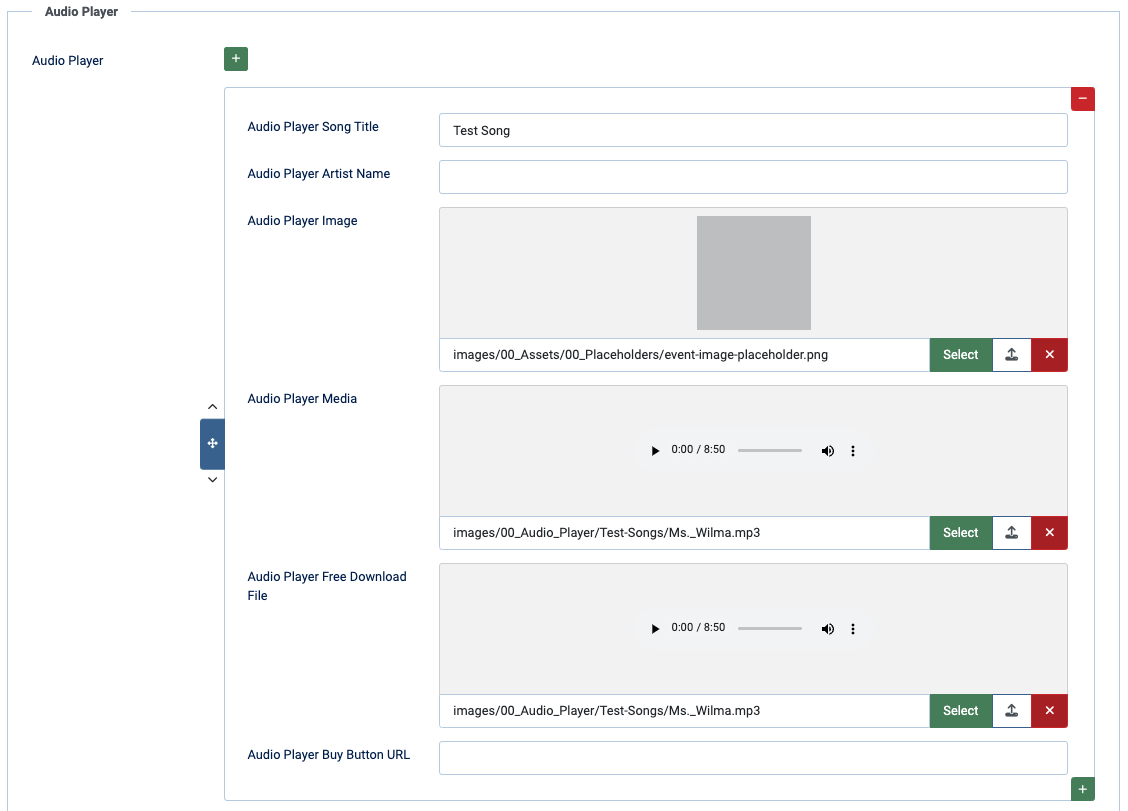
Task: Clear the Audio Player Image path
Action: click(x=1049, y=355)
